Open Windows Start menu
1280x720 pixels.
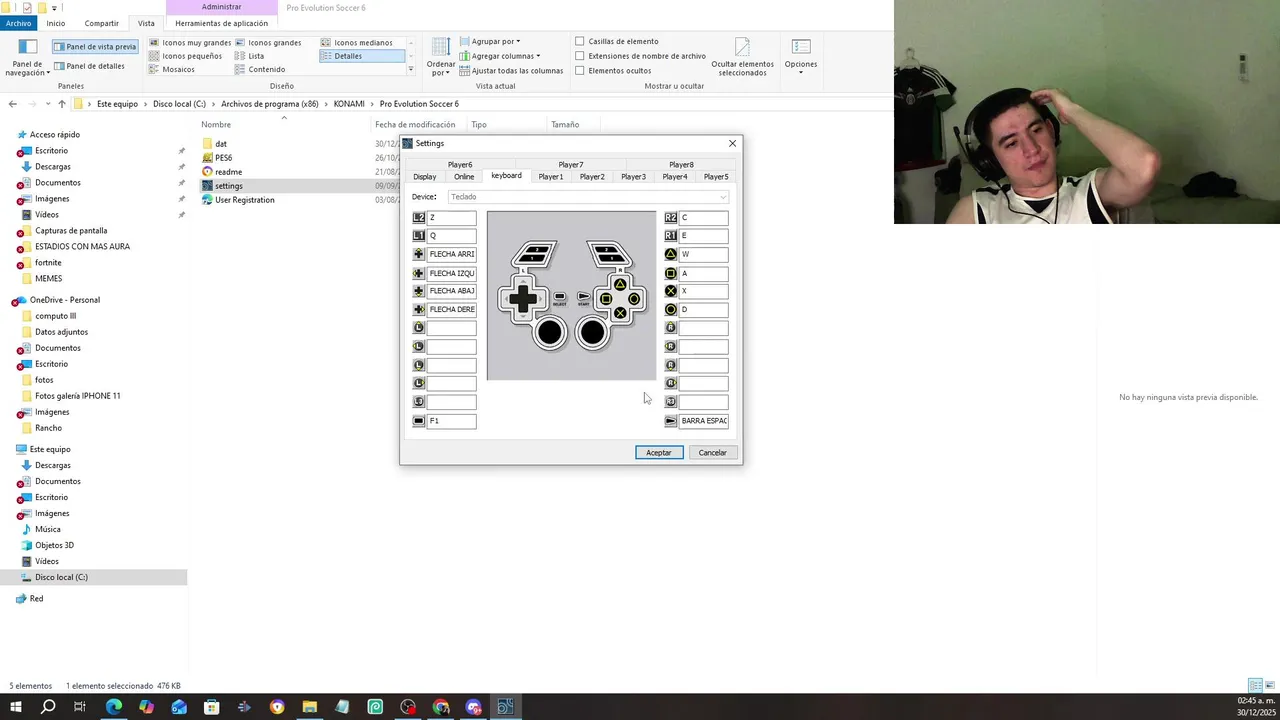[x=15, y=707]
